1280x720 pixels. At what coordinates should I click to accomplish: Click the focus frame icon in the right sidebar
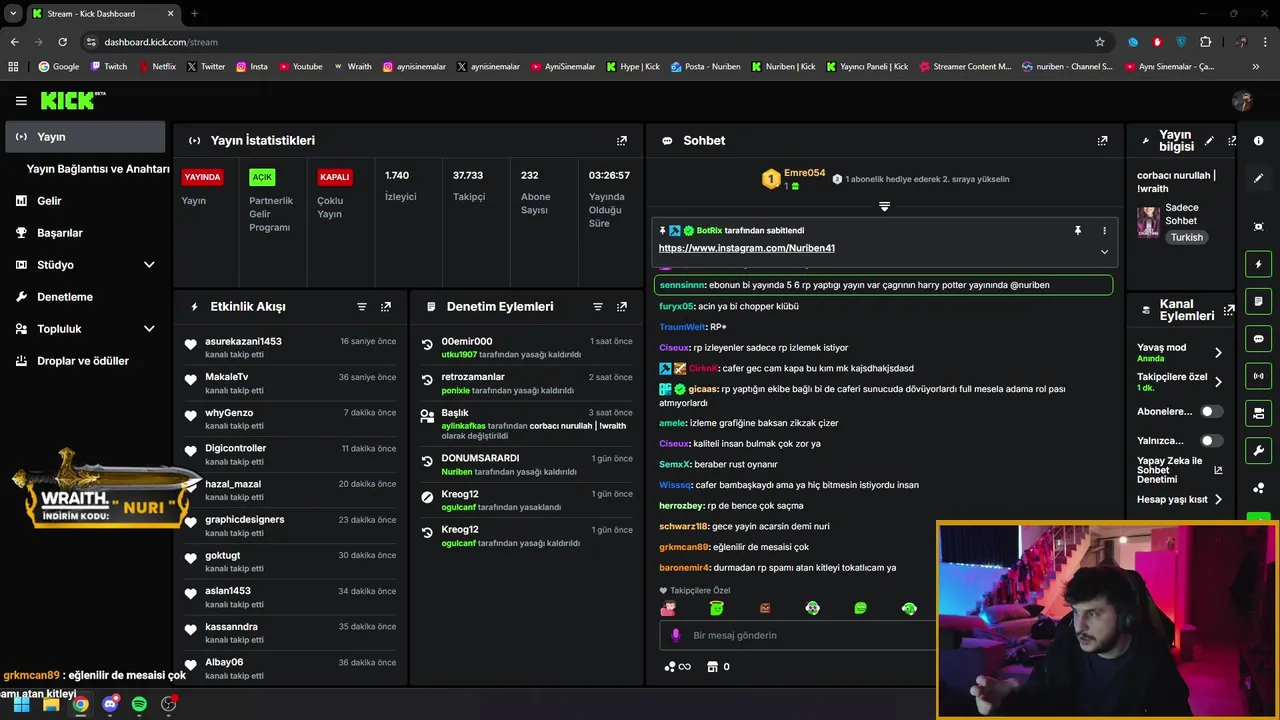pos(1259,227)
